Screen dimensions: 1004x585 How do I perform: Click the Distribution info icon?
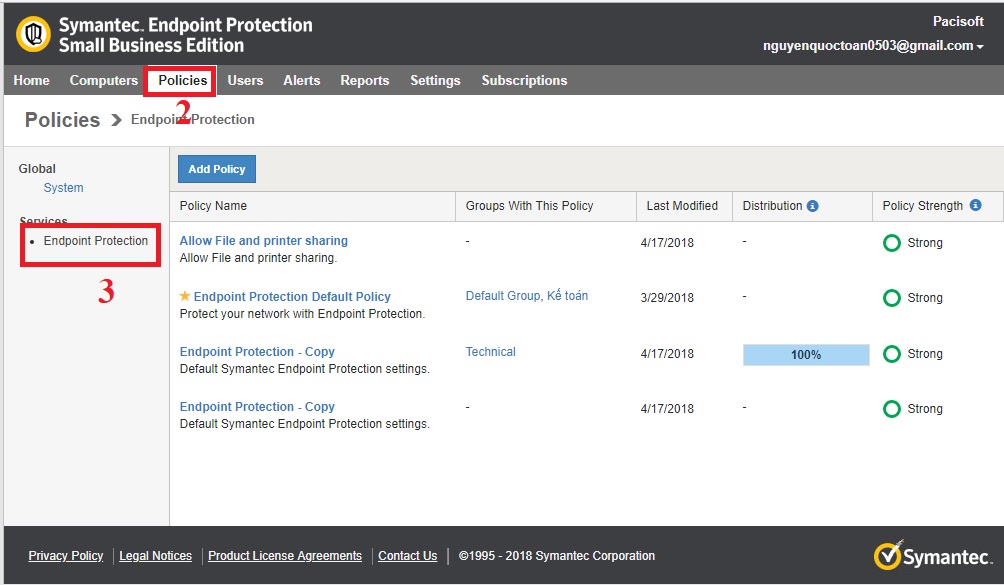tap(813, 205)
